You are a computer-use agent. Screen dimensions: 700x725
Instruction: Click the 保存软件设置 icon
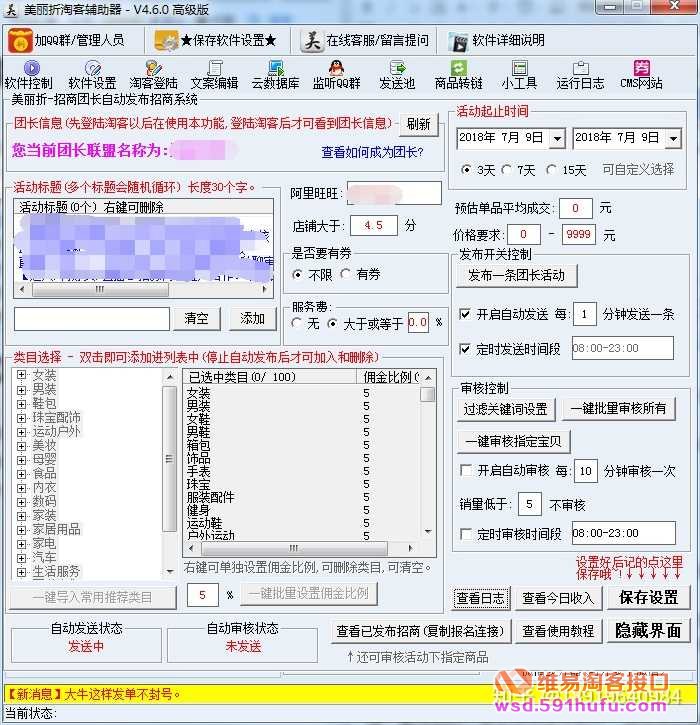coord(166,41)
